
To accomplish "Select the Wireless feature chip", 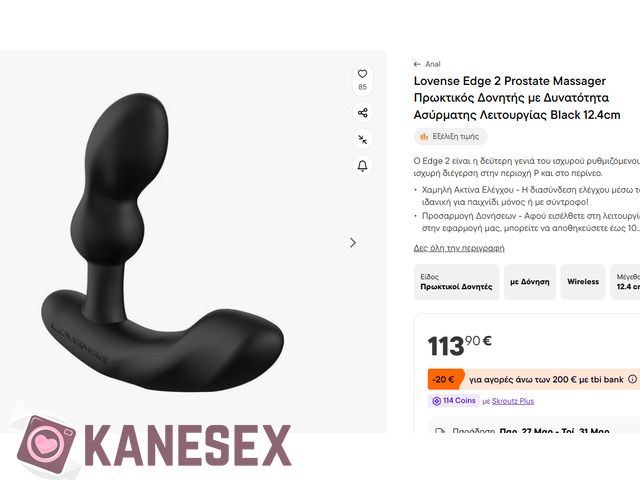I will tap(583, 282).
